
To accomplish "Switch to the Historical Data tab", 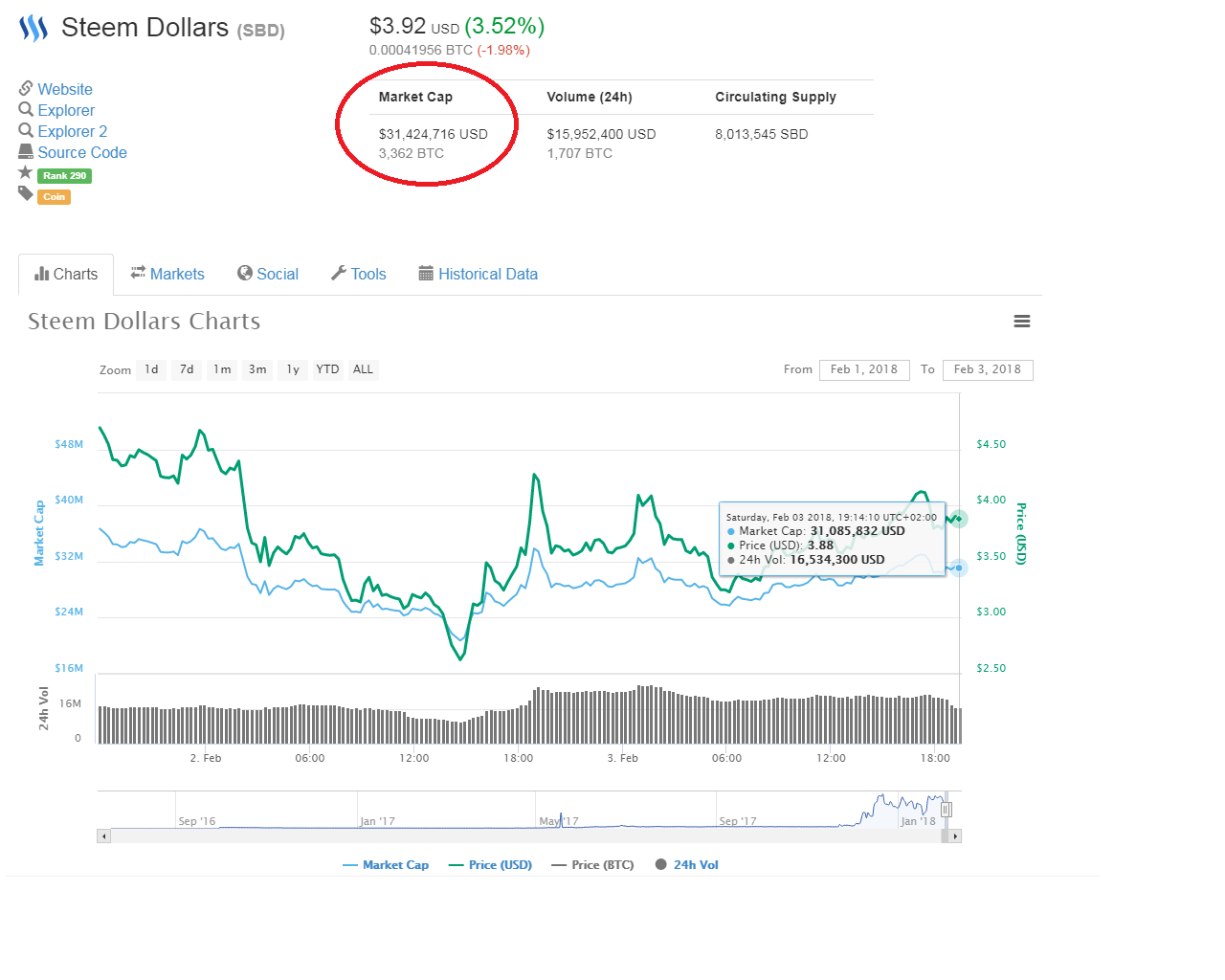I will (x=479, y=274).
